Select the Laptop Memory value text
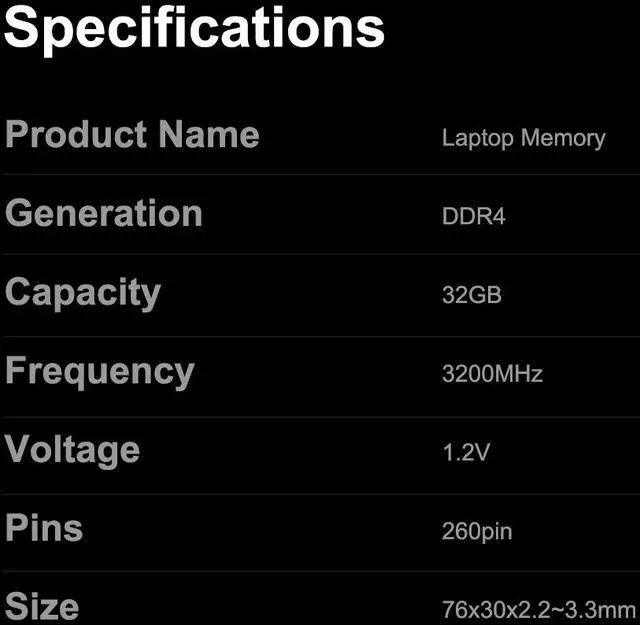 tap(523, 138)
